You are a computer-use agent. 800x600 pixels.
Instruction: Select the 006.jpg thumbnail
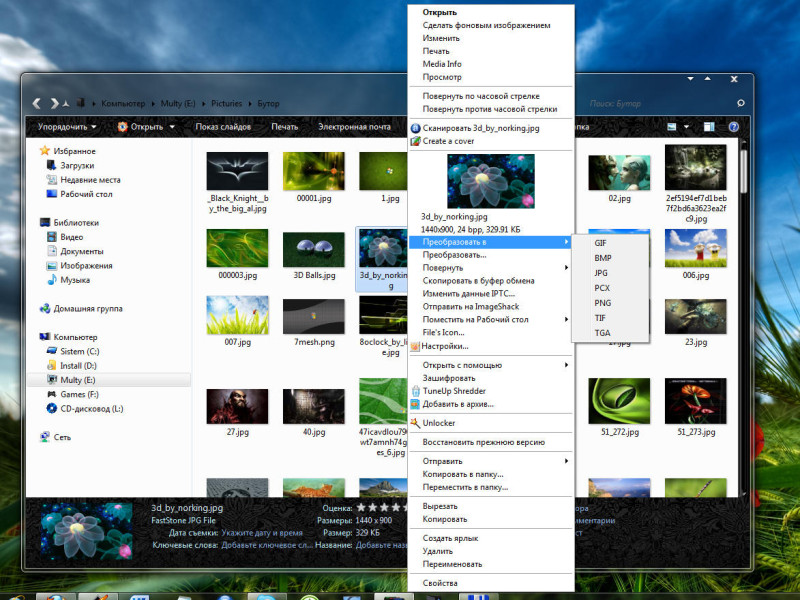(x=695, y=248)
